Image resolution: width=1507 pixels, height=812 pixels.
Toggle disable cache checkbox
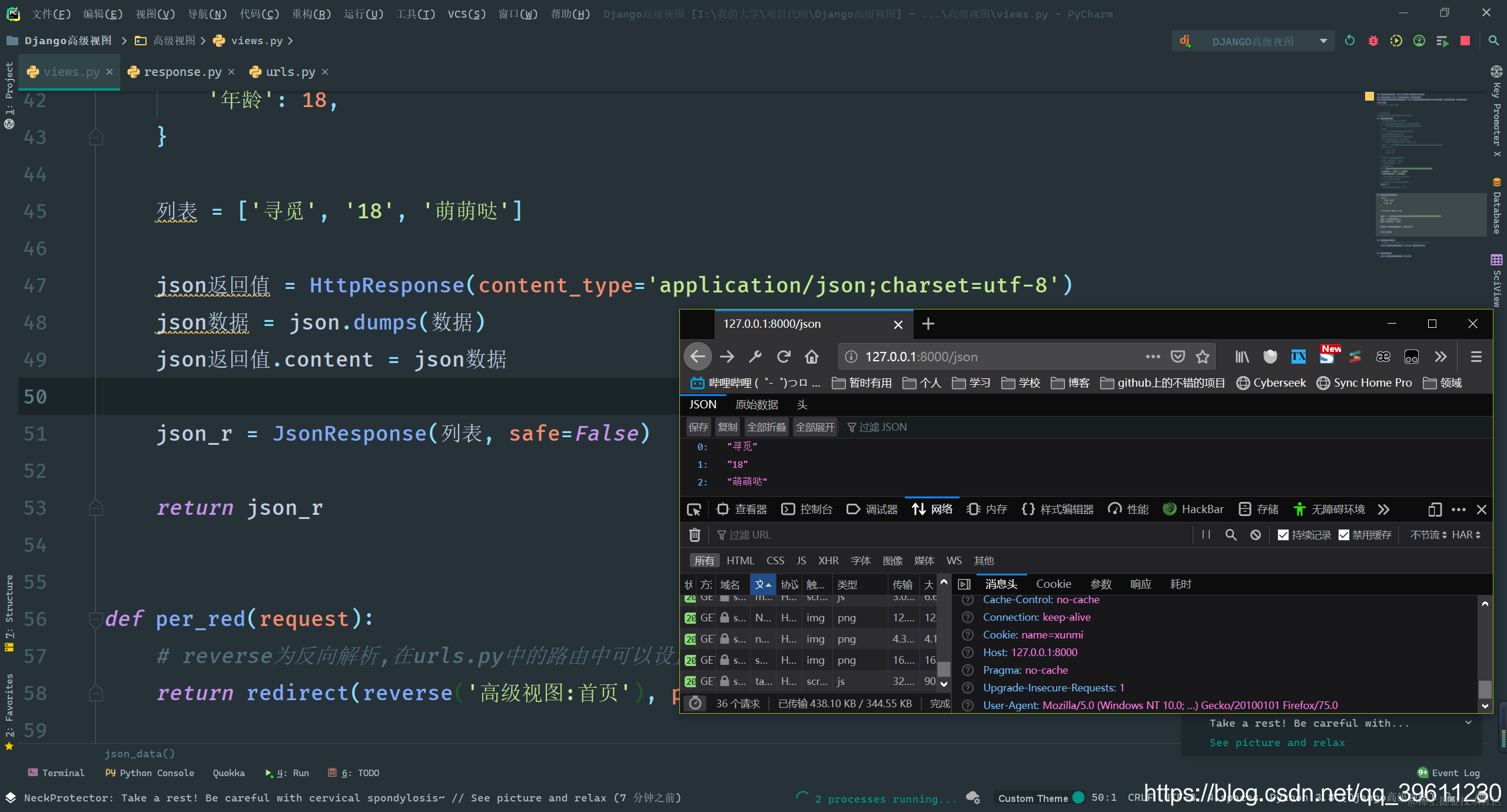1344,535
